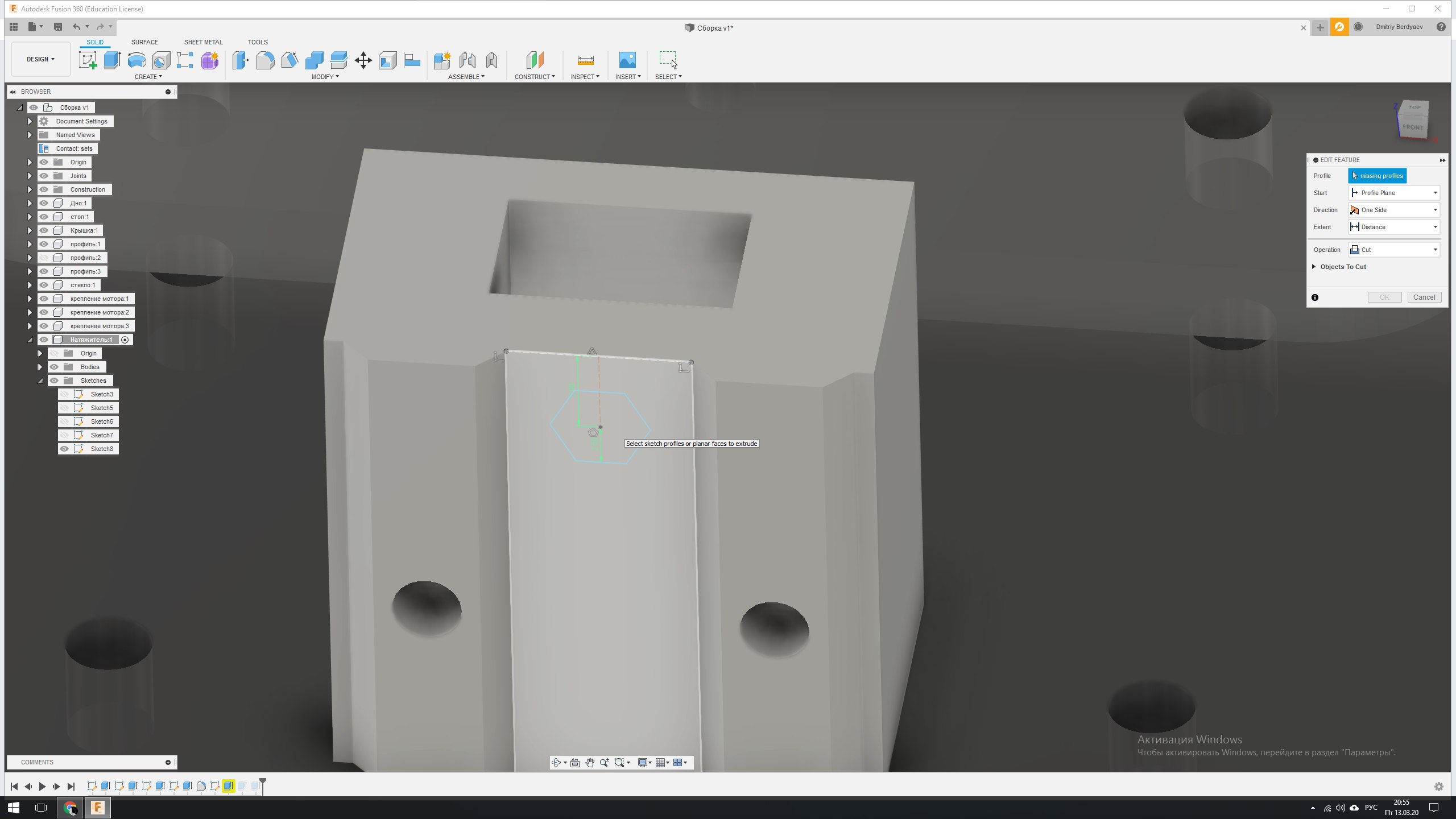
Task: Select the Create Form tool icon
Action: (x=210, y=60)
